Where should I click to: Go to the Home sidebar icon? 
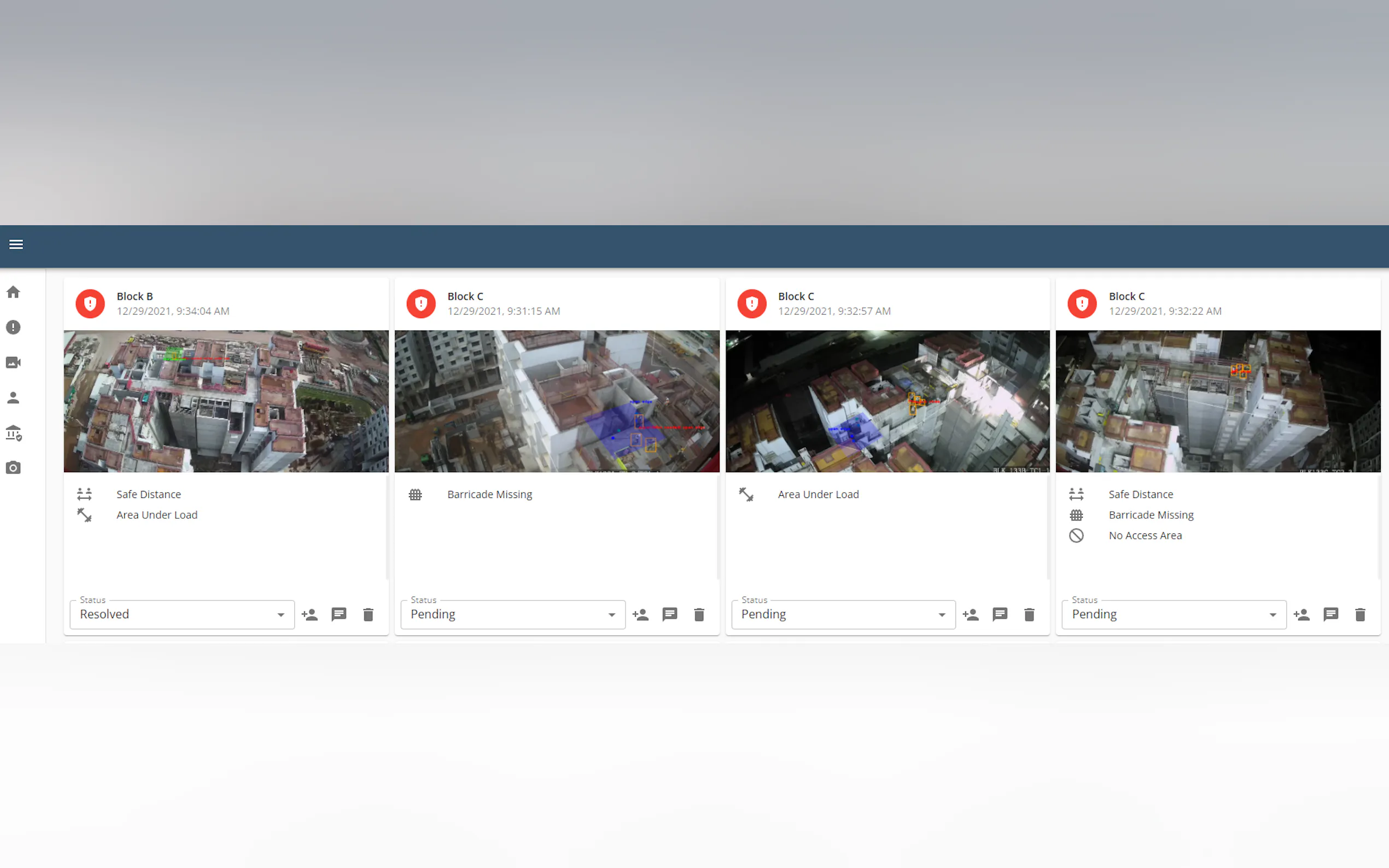coord(13,292)
